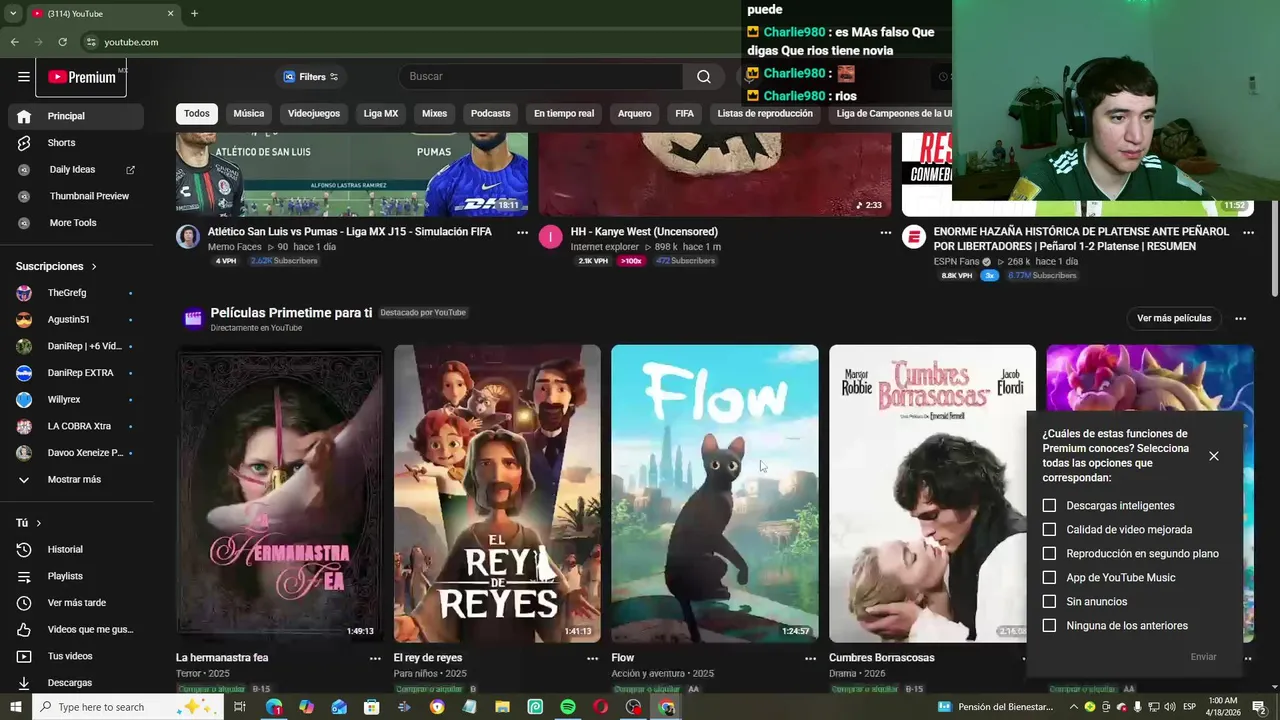1280x720 pixels.
Task: Open Memo Faces channel avatar
Action: tap(188, 236)
